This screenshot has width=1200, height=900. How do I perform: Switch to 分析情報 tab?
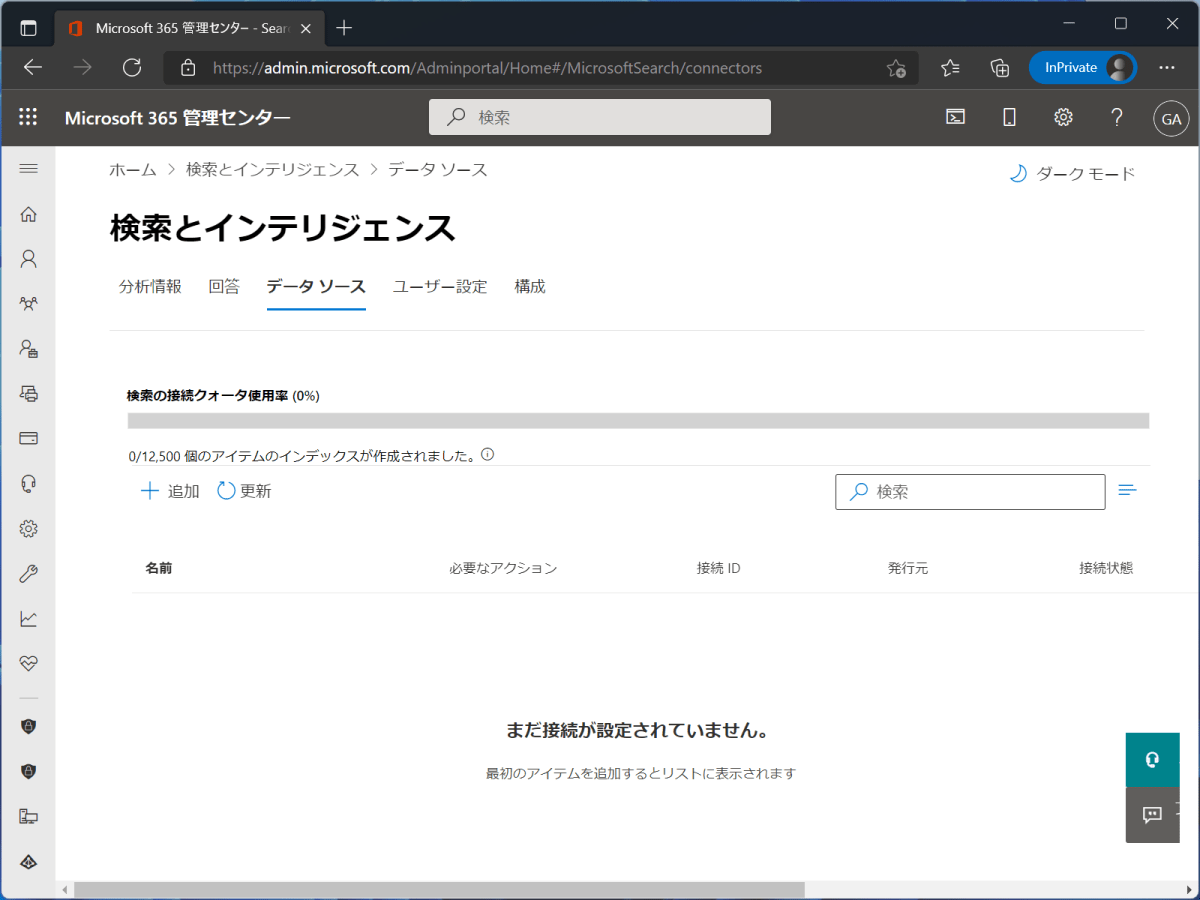[x=150, y=287]
